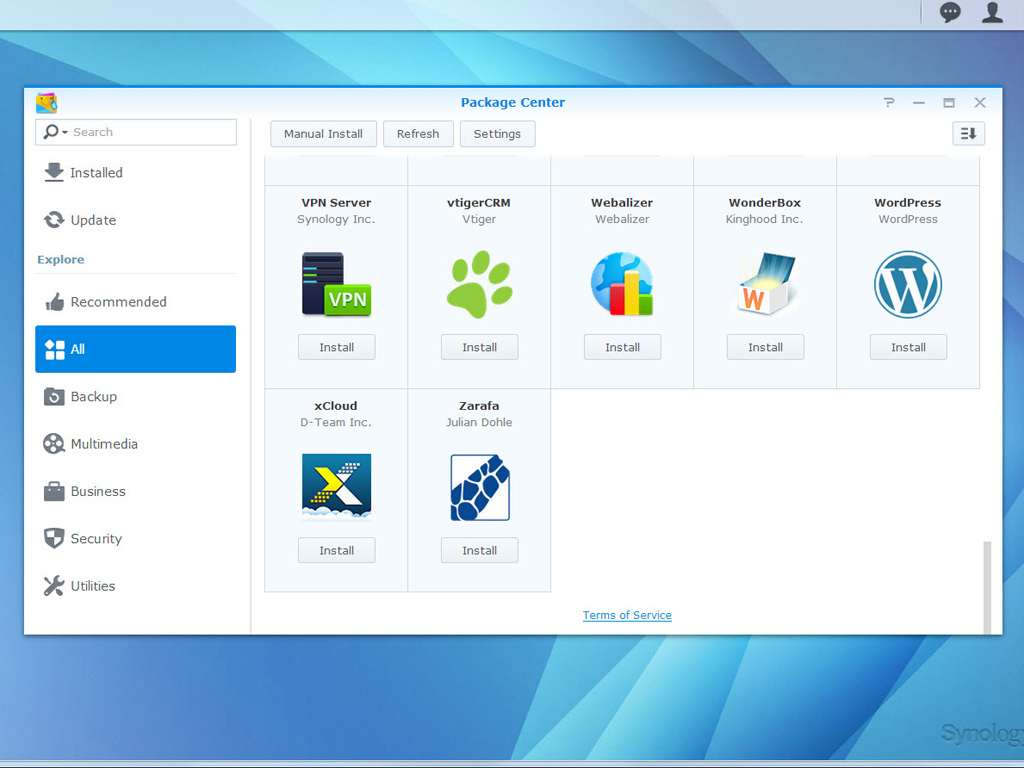Click the Manual Install button
The image size is (1024, 768).
pos(323,134)
